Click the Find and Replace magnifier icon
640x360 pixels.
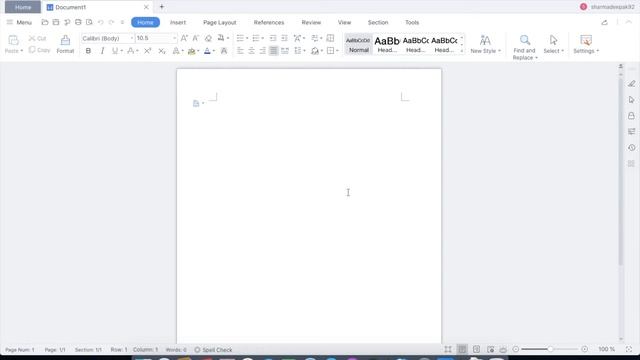click(525, 40)
